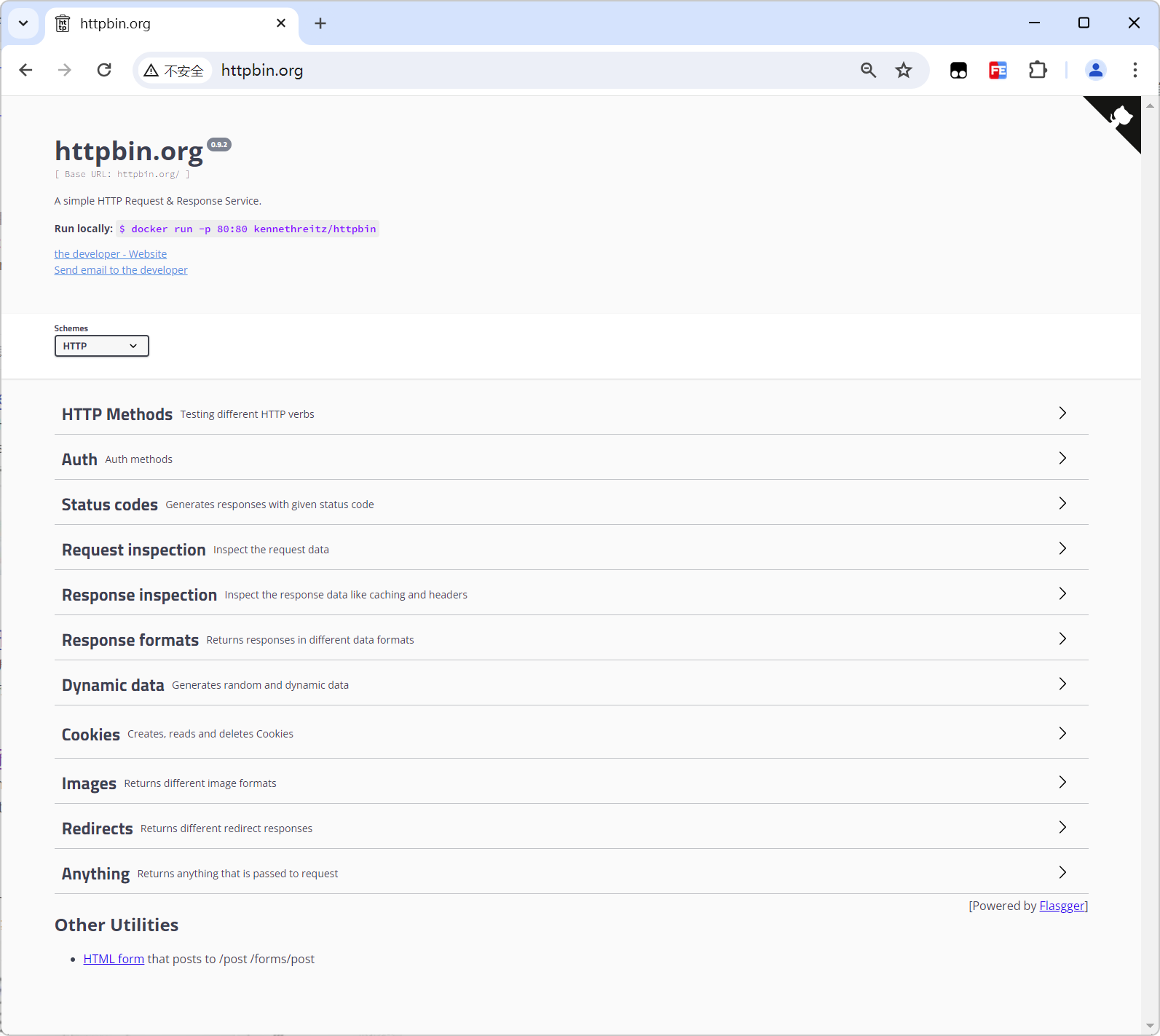This screenshot has width=1160, height=1036.
Task: Open the black extension icon with two eyes
Action: click(958, 70)
